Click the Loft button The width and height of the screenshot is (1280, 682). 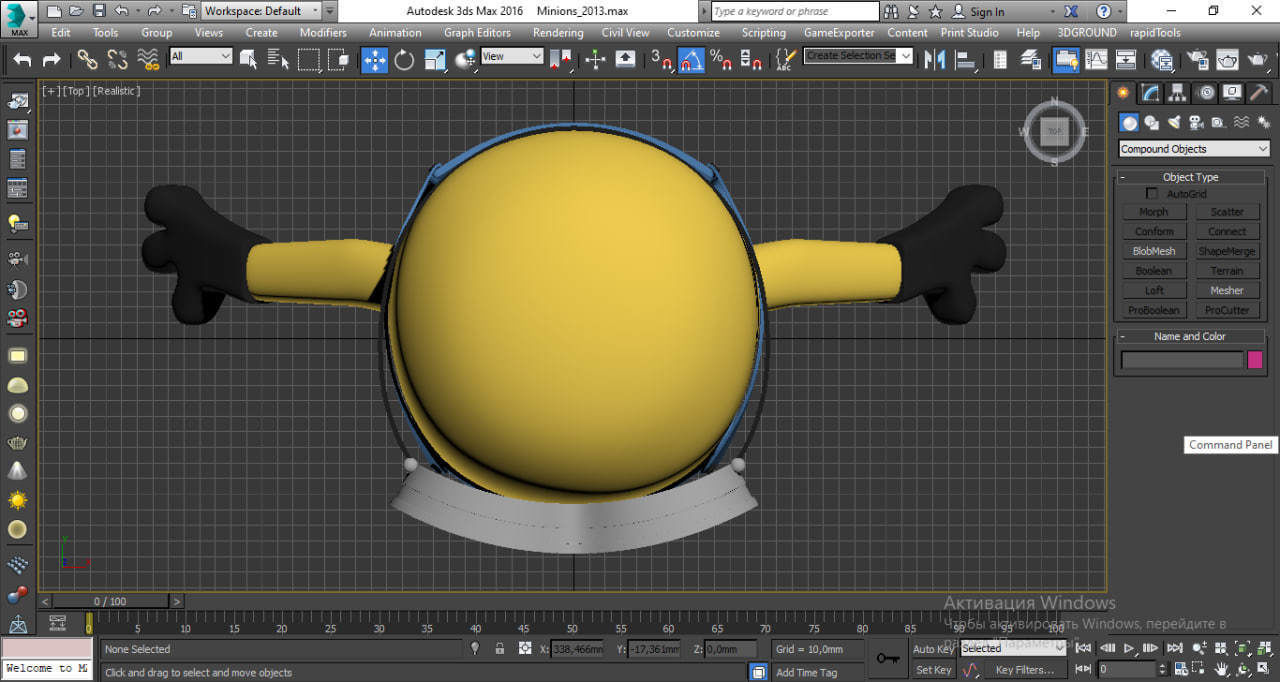click(1154, 290)
